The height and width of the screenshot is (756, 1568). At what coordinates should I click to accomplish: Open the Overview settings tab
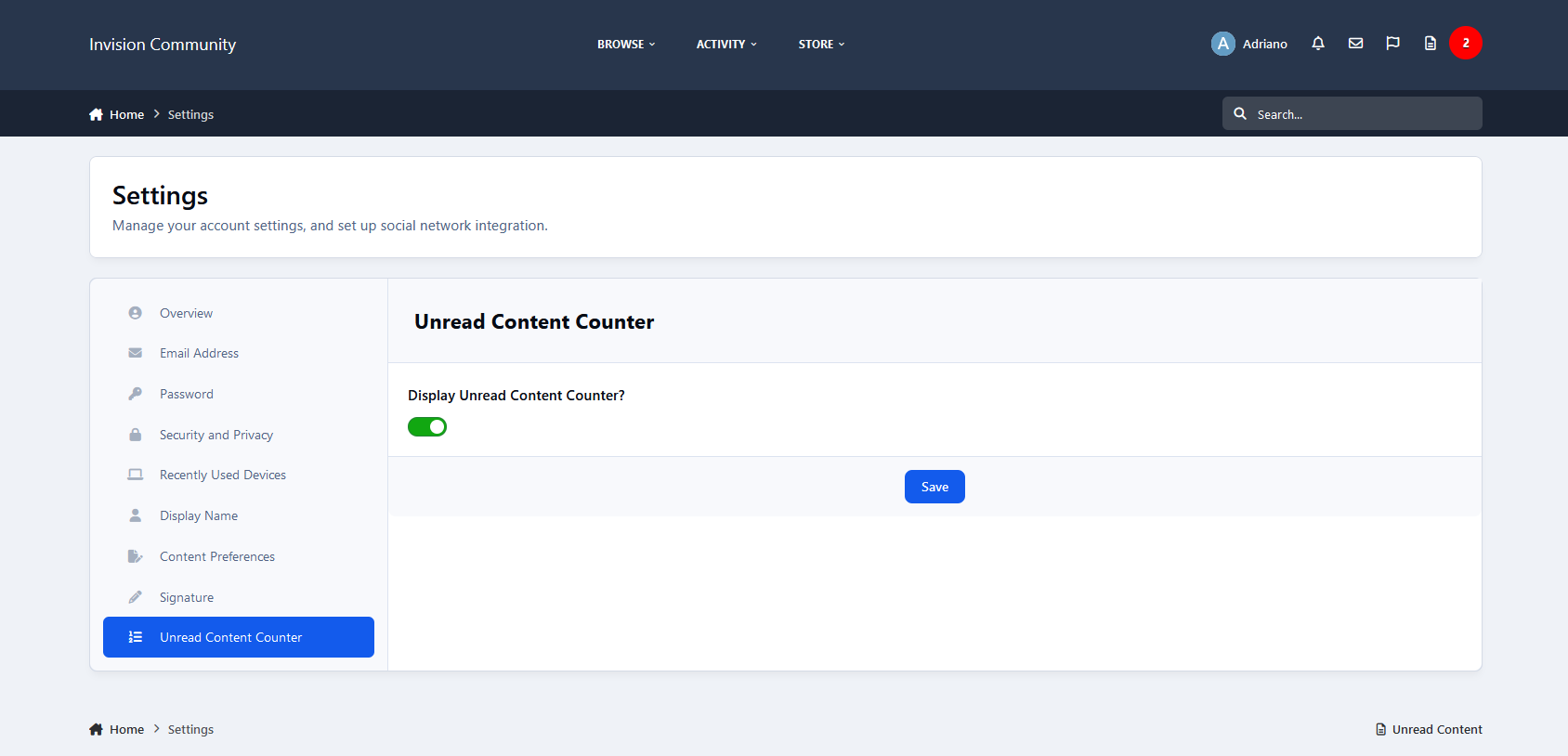point(239,313)
